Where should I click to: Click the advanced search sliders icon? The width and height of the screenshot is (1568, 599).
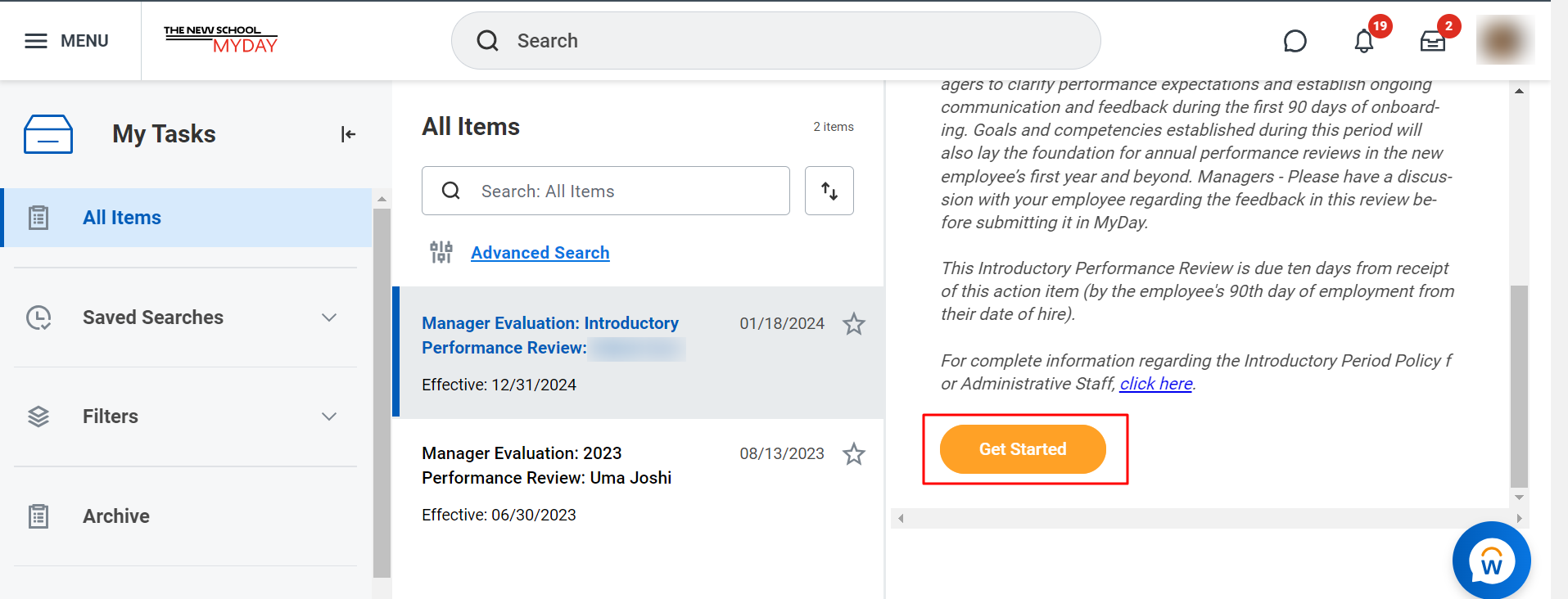click(x=441, y=252)
